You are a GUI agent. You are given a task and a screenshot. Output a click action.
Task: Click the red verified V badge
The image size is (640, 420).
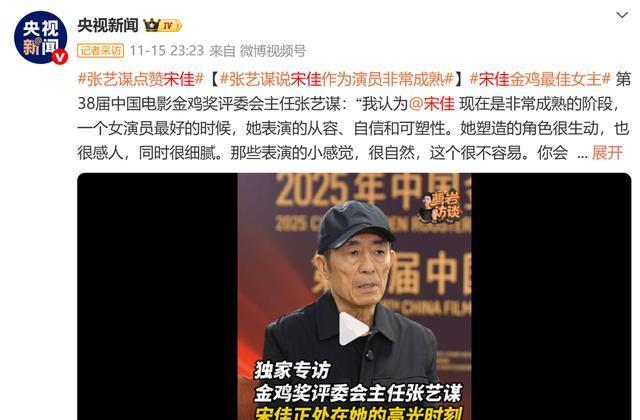click(60, 56)
